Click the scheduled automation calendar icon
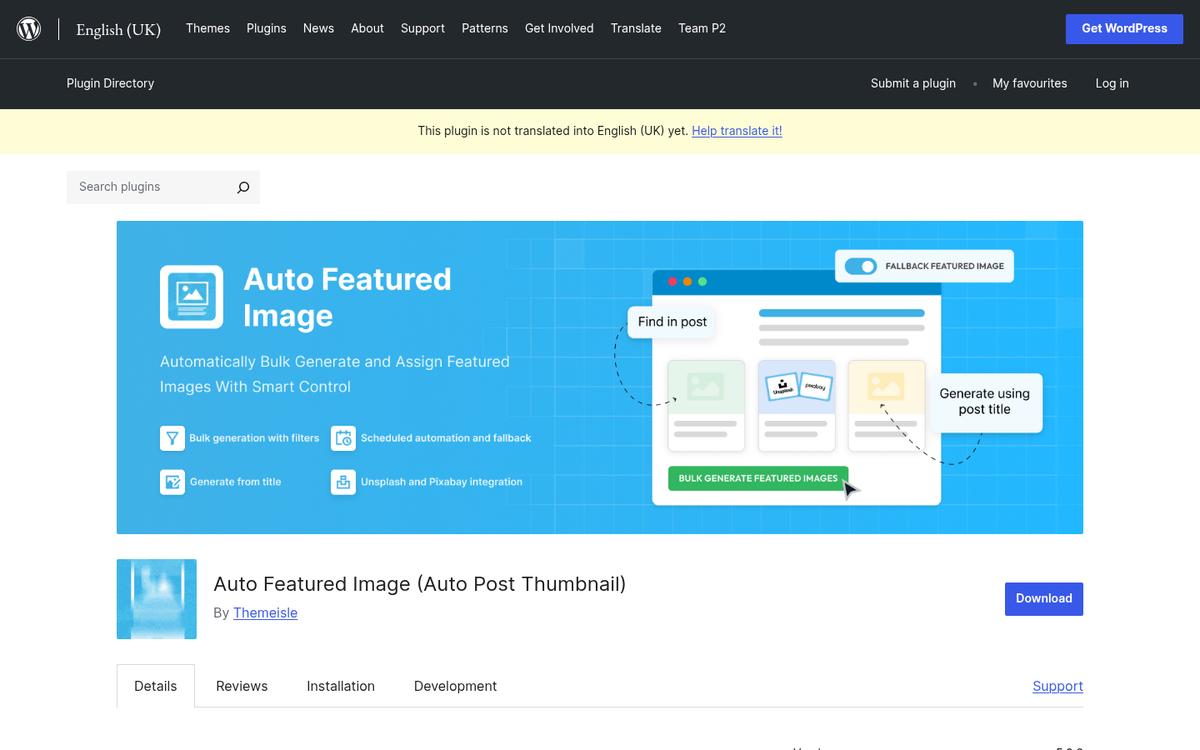Viewport: 1200px width, 750px height. pos(343,437)
